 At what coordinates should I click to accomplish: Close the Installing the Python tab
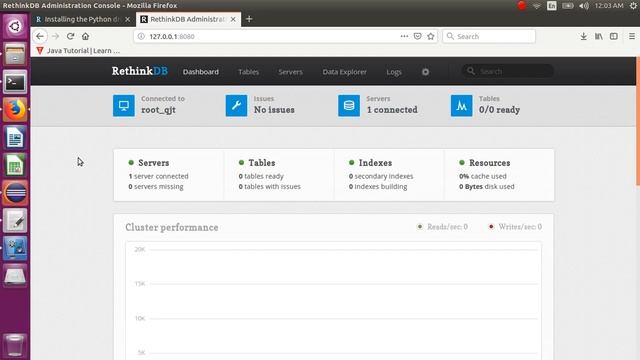click(128, 19)
